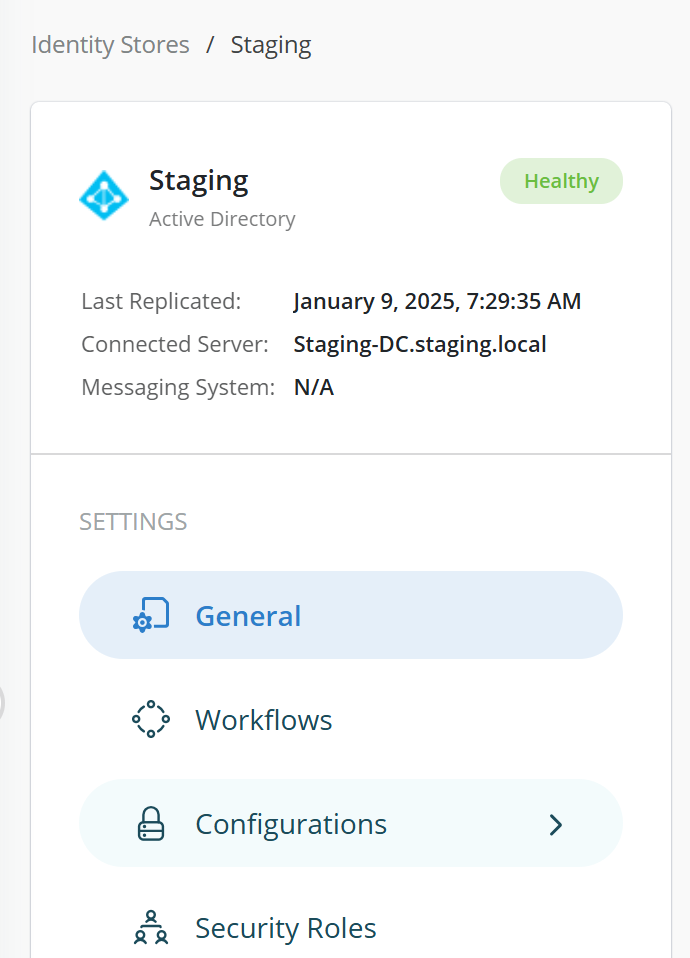Click the SETTINGS section header
The height and width of the screenshot is (958, 690).
point(133,522)
